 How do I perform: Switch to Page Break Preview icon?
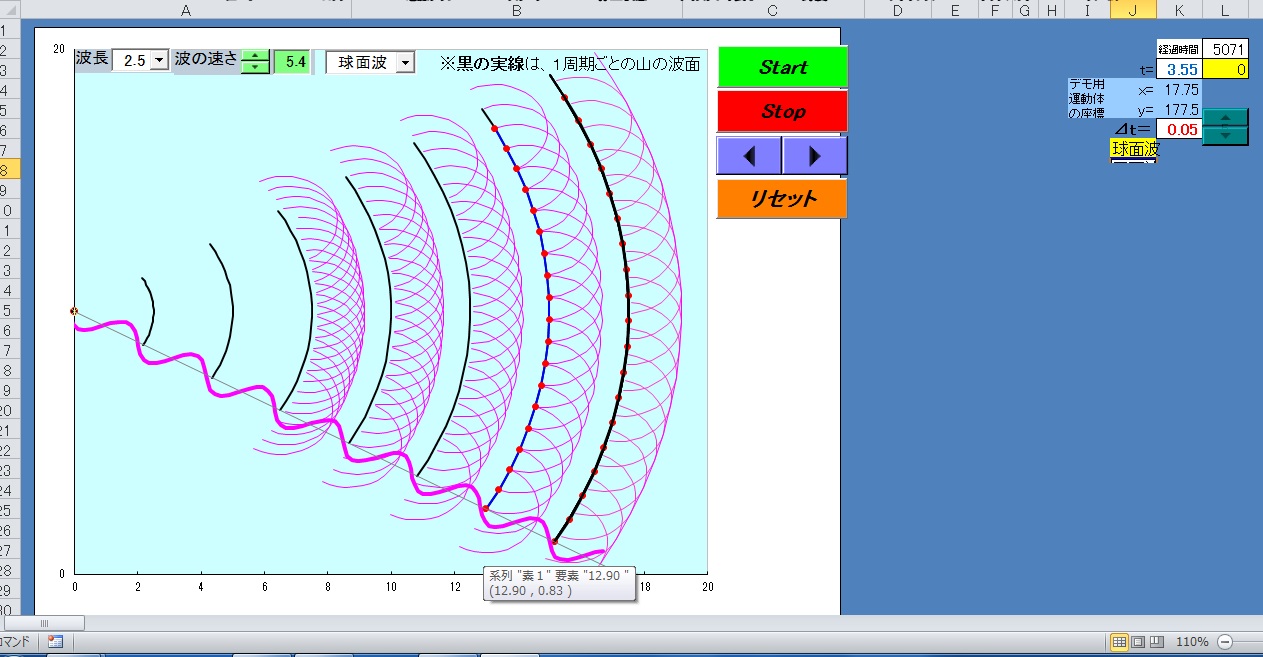[x=1157, y=641]
